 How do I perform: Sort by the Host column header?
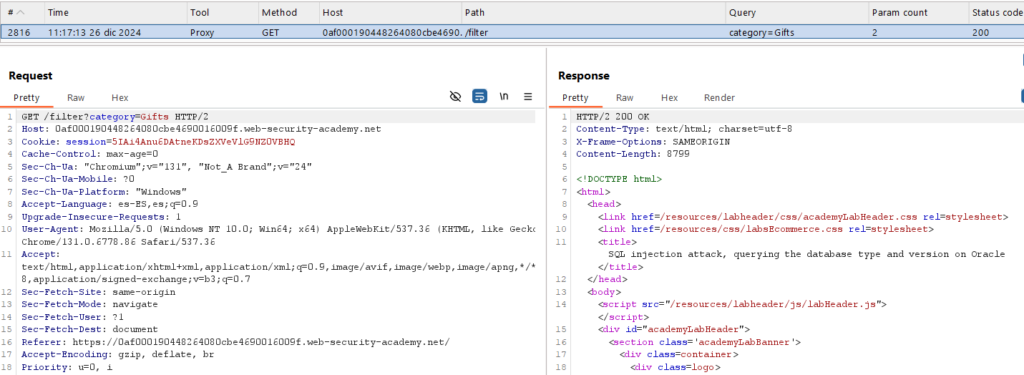point(390,12)
